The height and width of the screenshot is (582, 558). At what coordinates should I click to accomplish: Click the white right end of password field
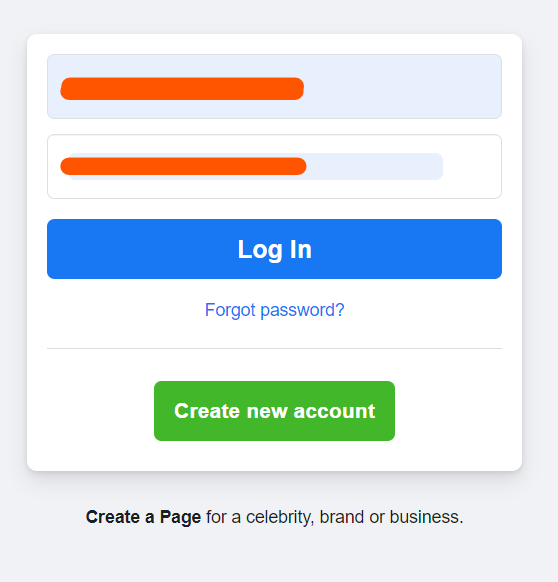472,167
